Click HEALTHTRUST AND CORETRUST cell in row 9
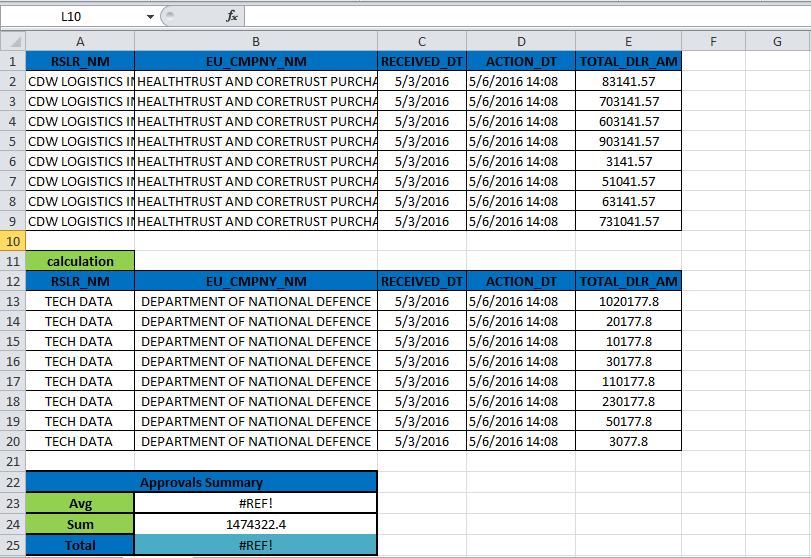The width and height of the screenshot is (811, 558). pos(256,221)
